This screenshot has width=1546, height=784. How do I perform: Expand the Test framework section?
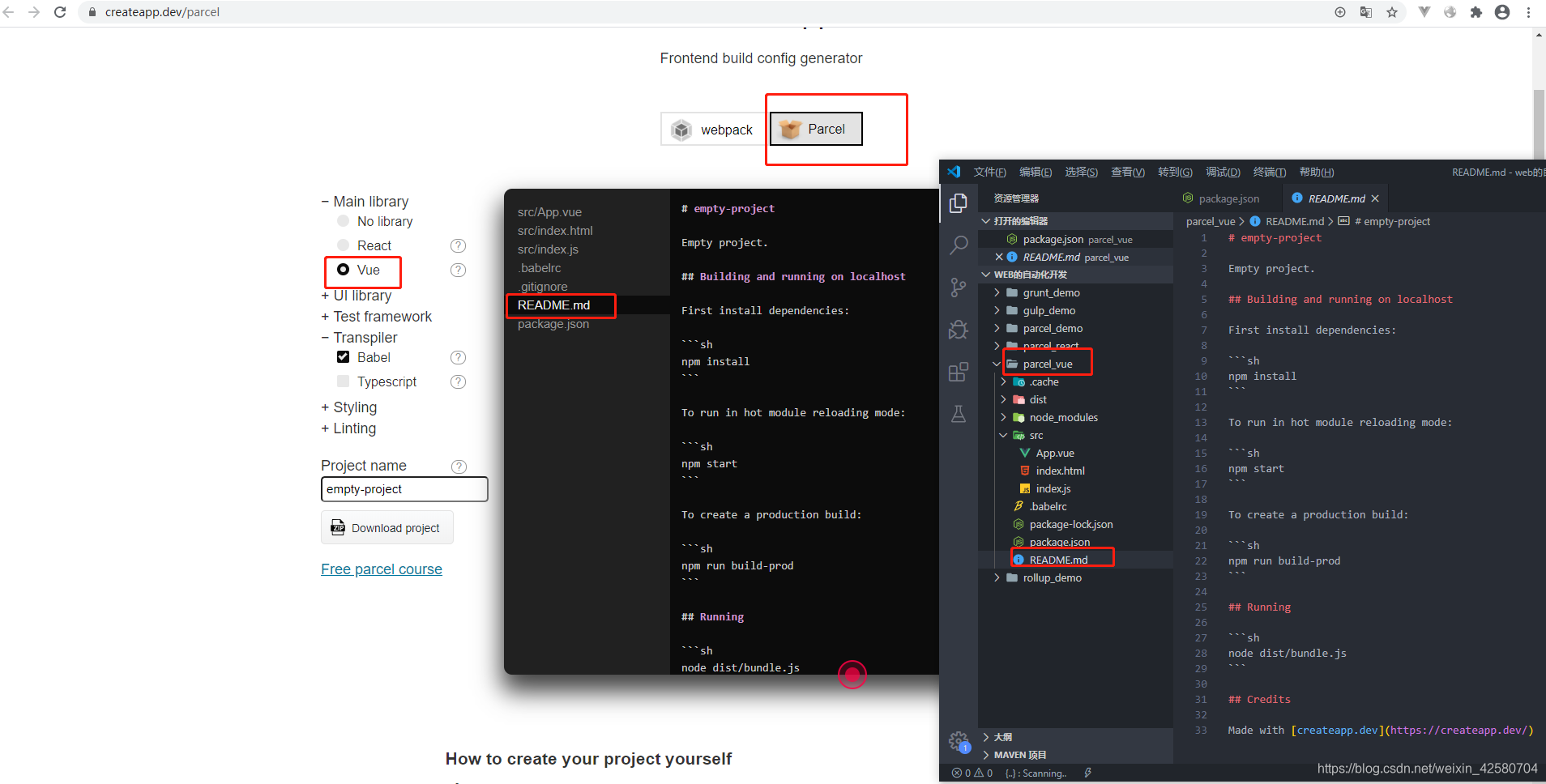click(x=377, y=317)
